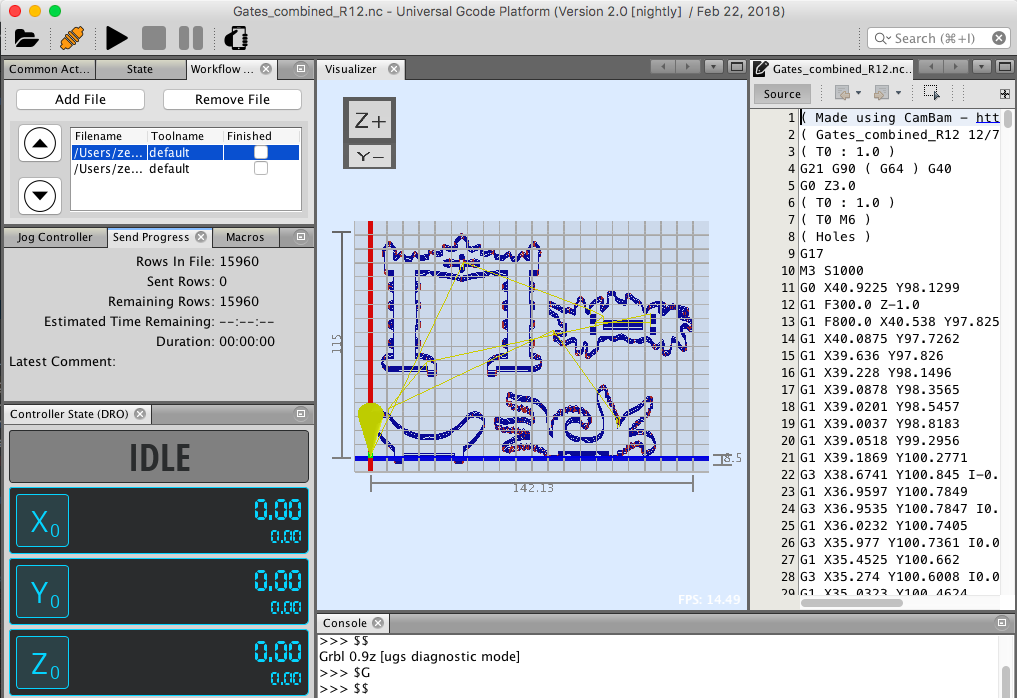
Task: Toggle rectangular selection in editor
Action: (932, 93)
